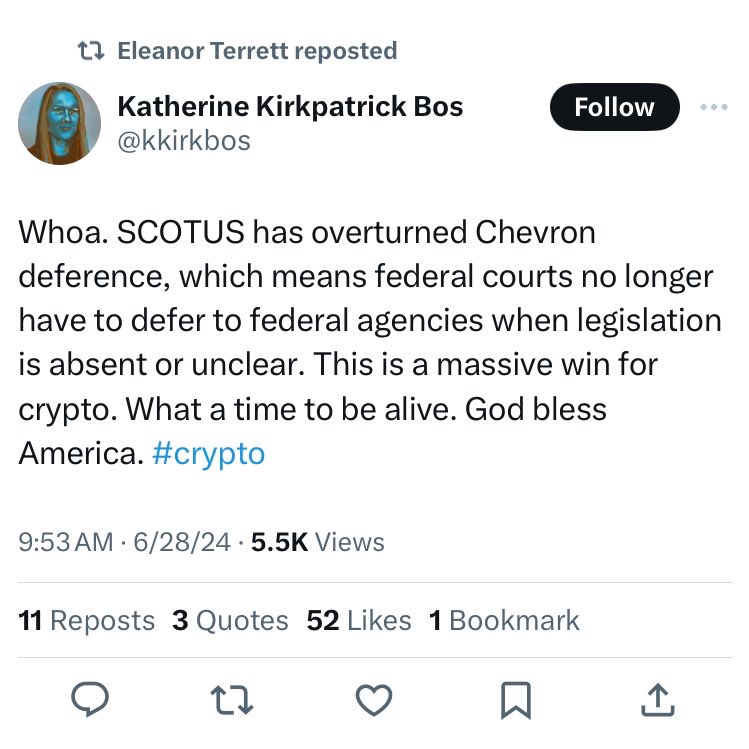This screenshot has height=749, width=749.
Task: Click the Katherine Kirkpatrick Bos display name
Action: coord(290,107)
